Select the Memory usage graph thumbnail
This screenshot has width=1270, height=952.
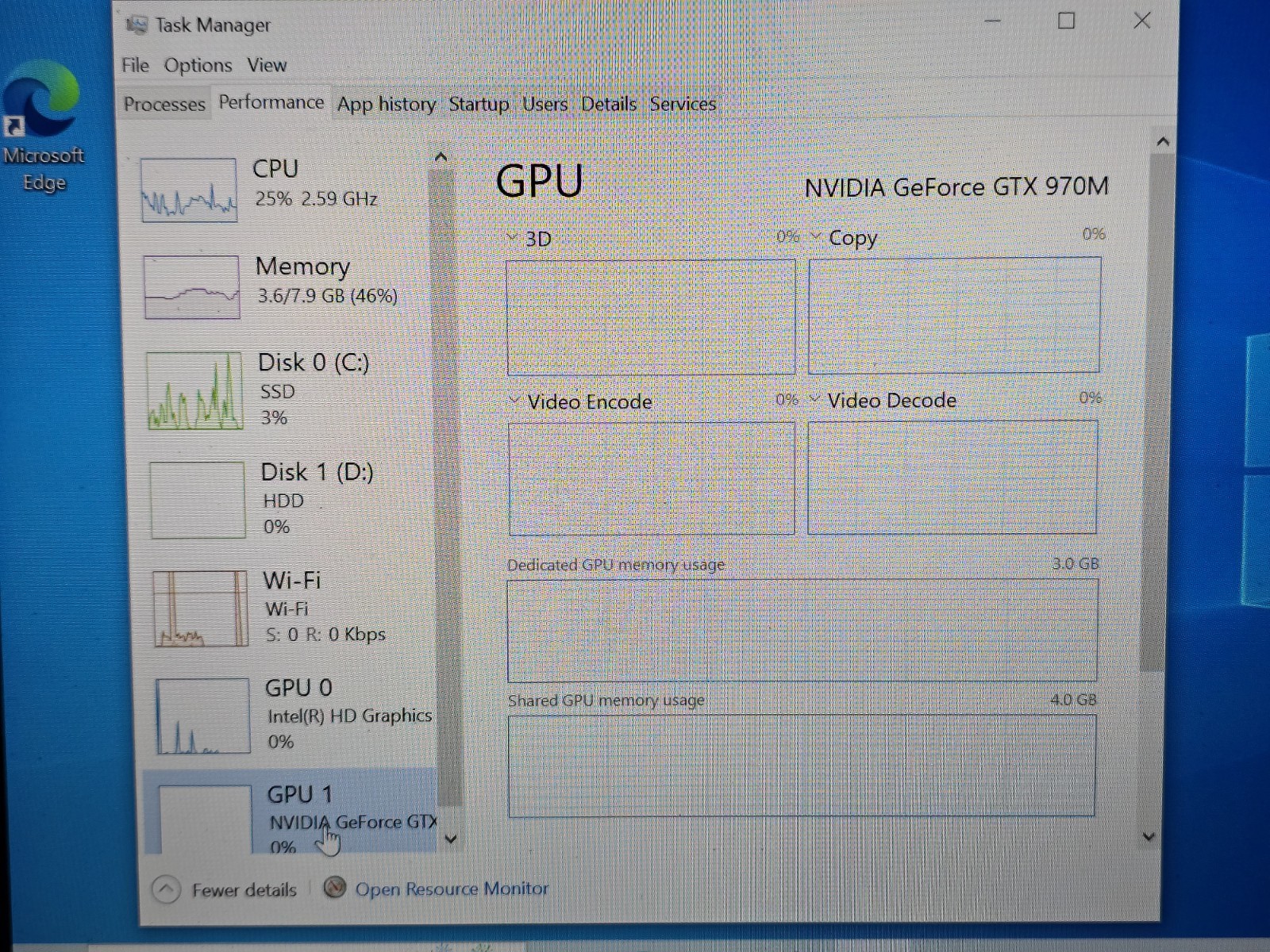click(192, 286)
